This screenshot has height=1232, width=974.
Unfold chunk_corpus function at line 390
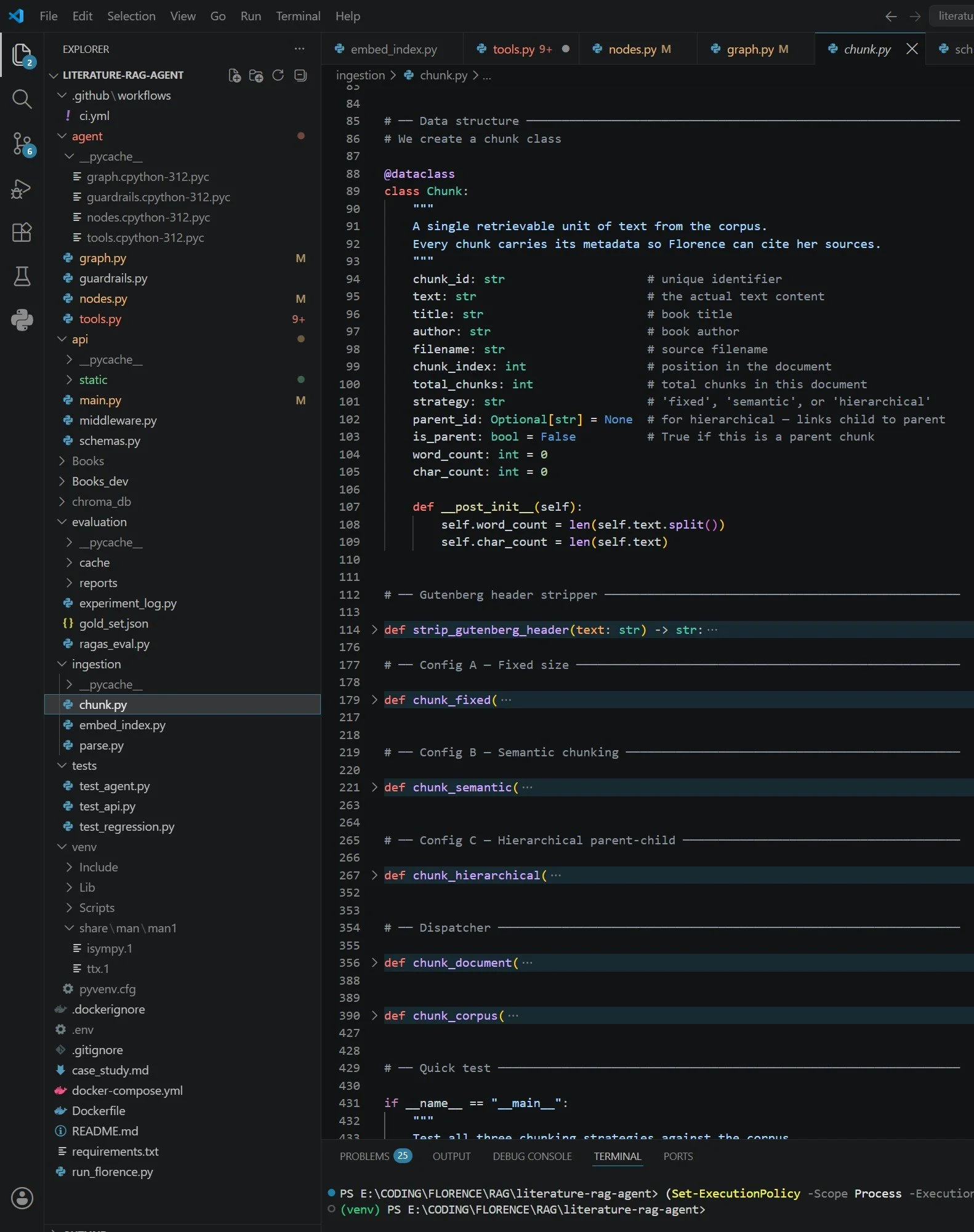point(374,1015)
